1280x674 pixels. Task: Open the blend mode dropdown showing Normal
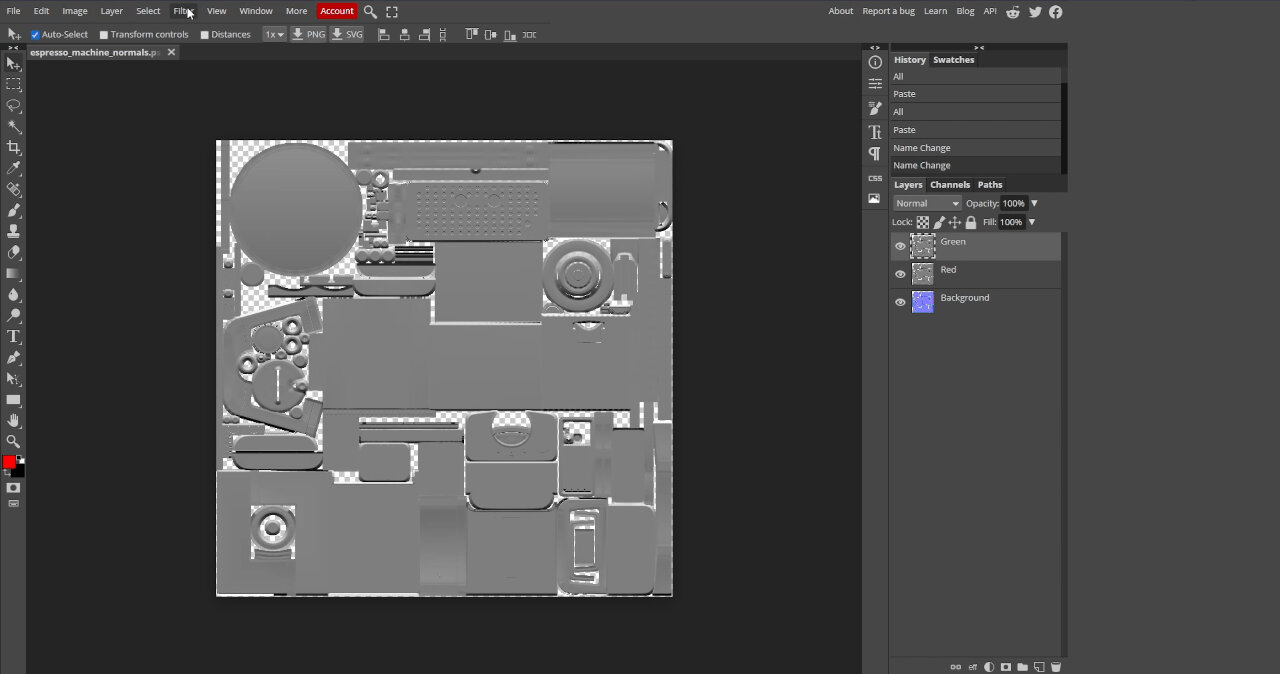pos(925,203)
